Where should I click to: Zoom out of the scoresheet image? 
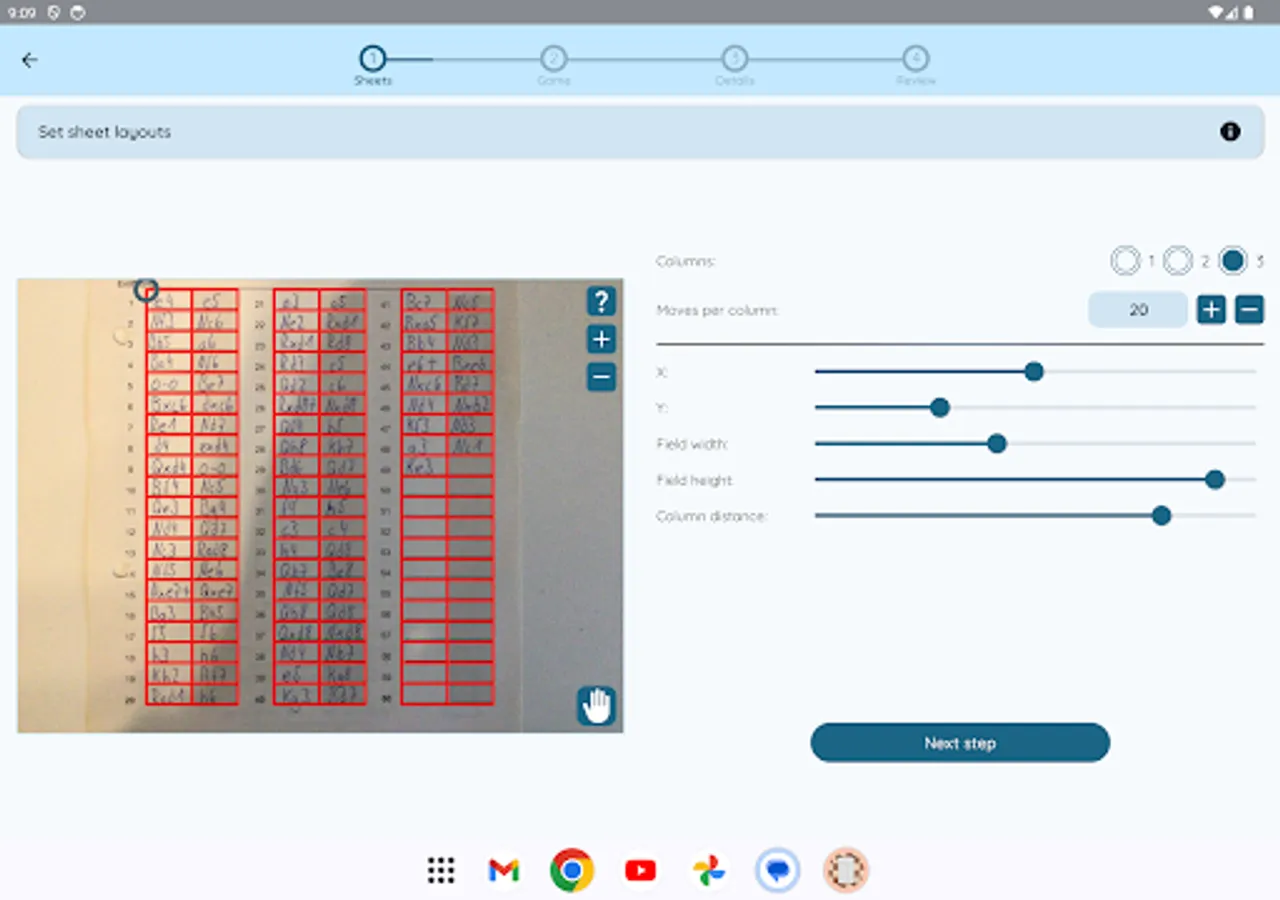600,377
